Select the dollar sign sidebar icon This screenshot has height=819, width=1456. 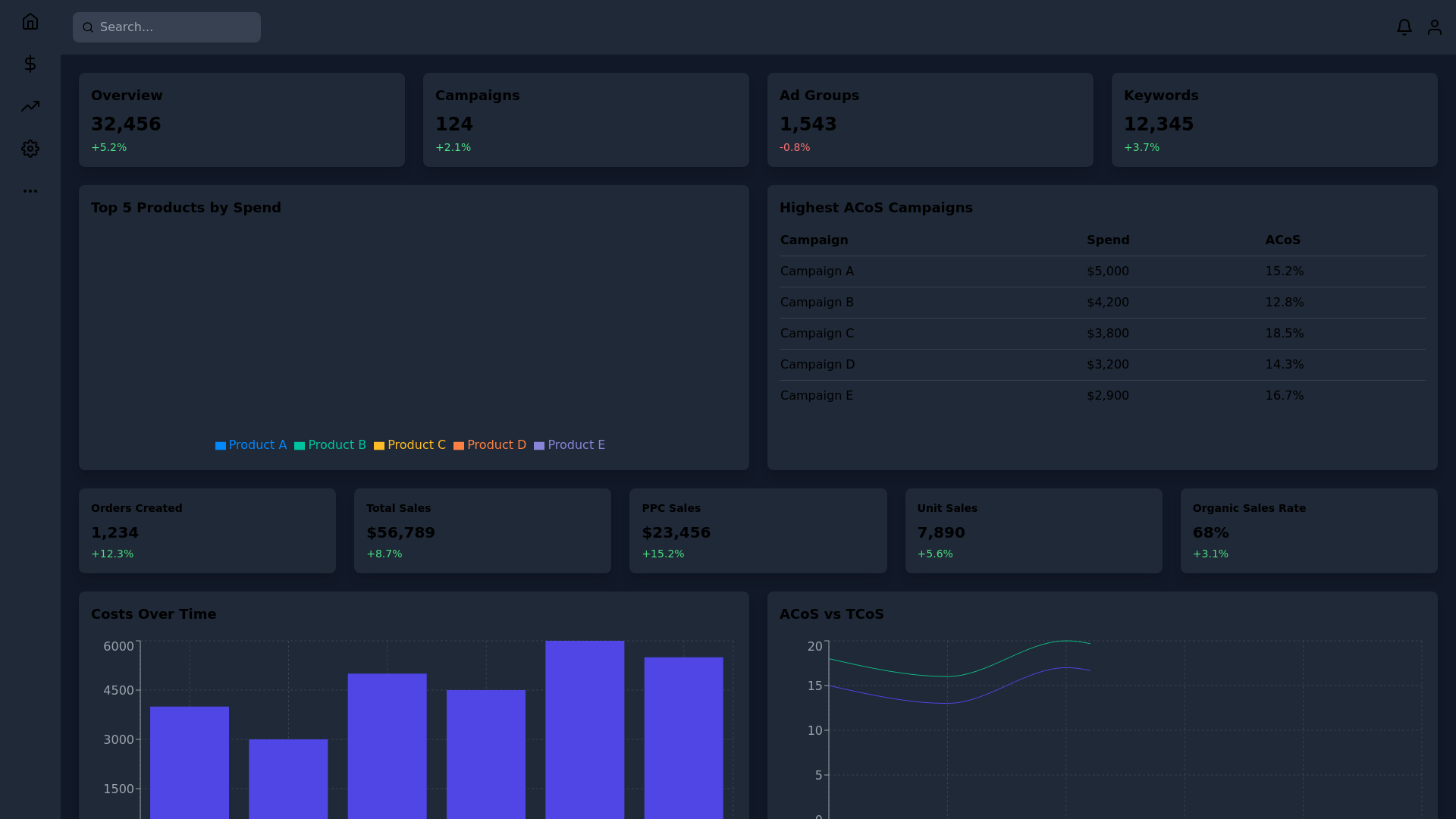point(30,64)
